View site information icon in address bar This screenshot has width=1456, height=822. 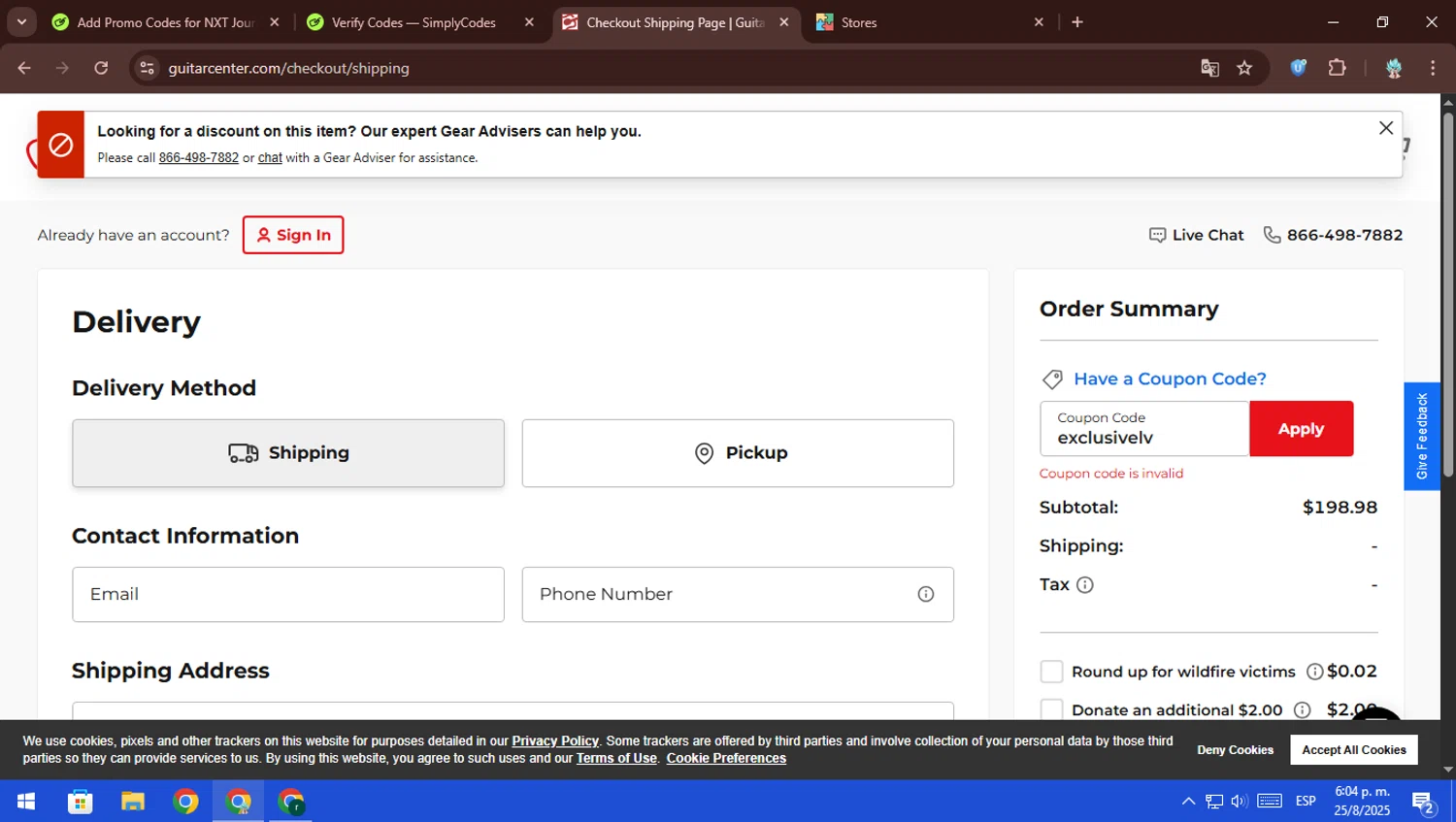pyautogui.click(x=147, y=68)
